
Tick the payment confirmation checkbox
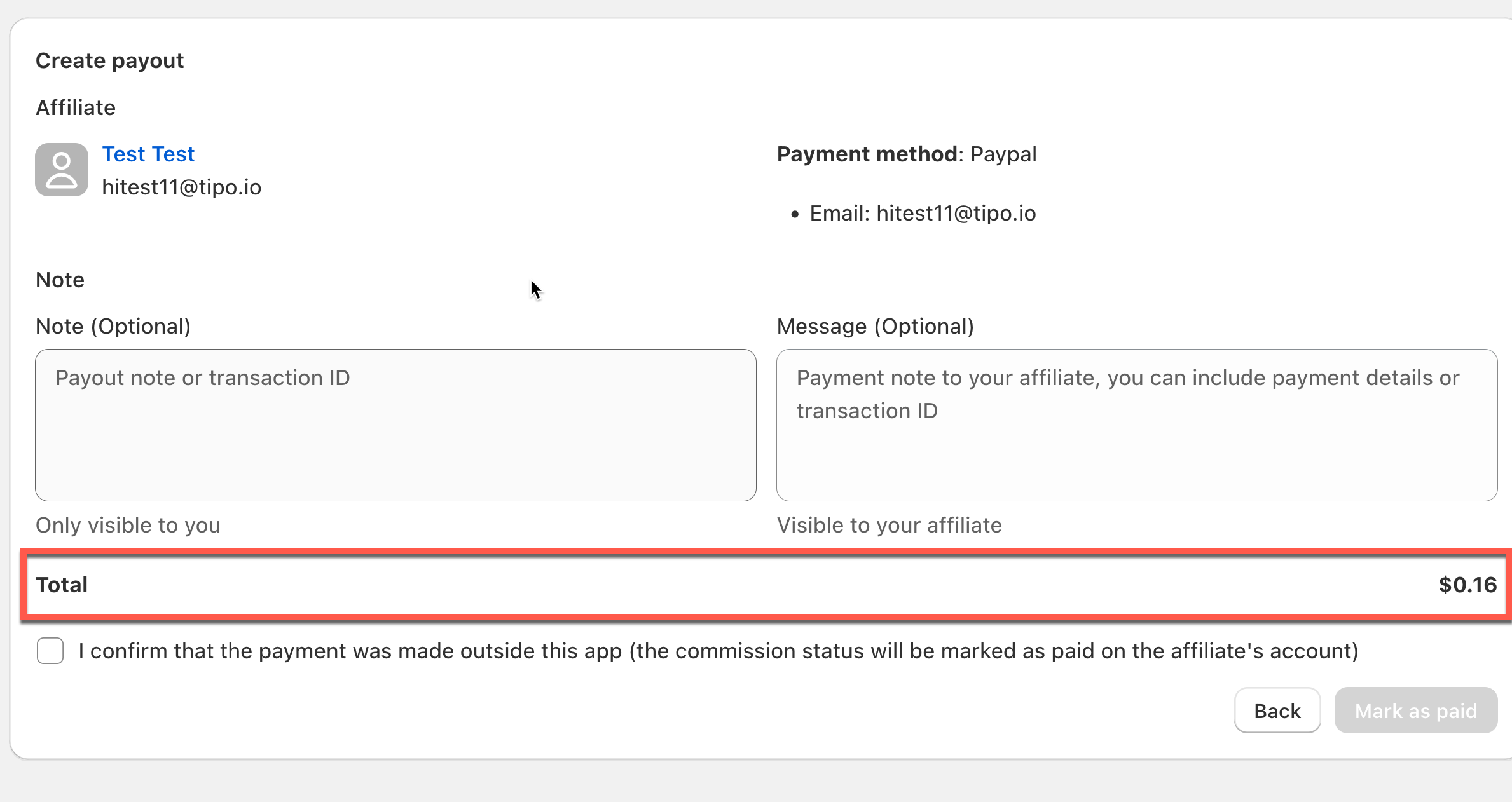point(50,651)
